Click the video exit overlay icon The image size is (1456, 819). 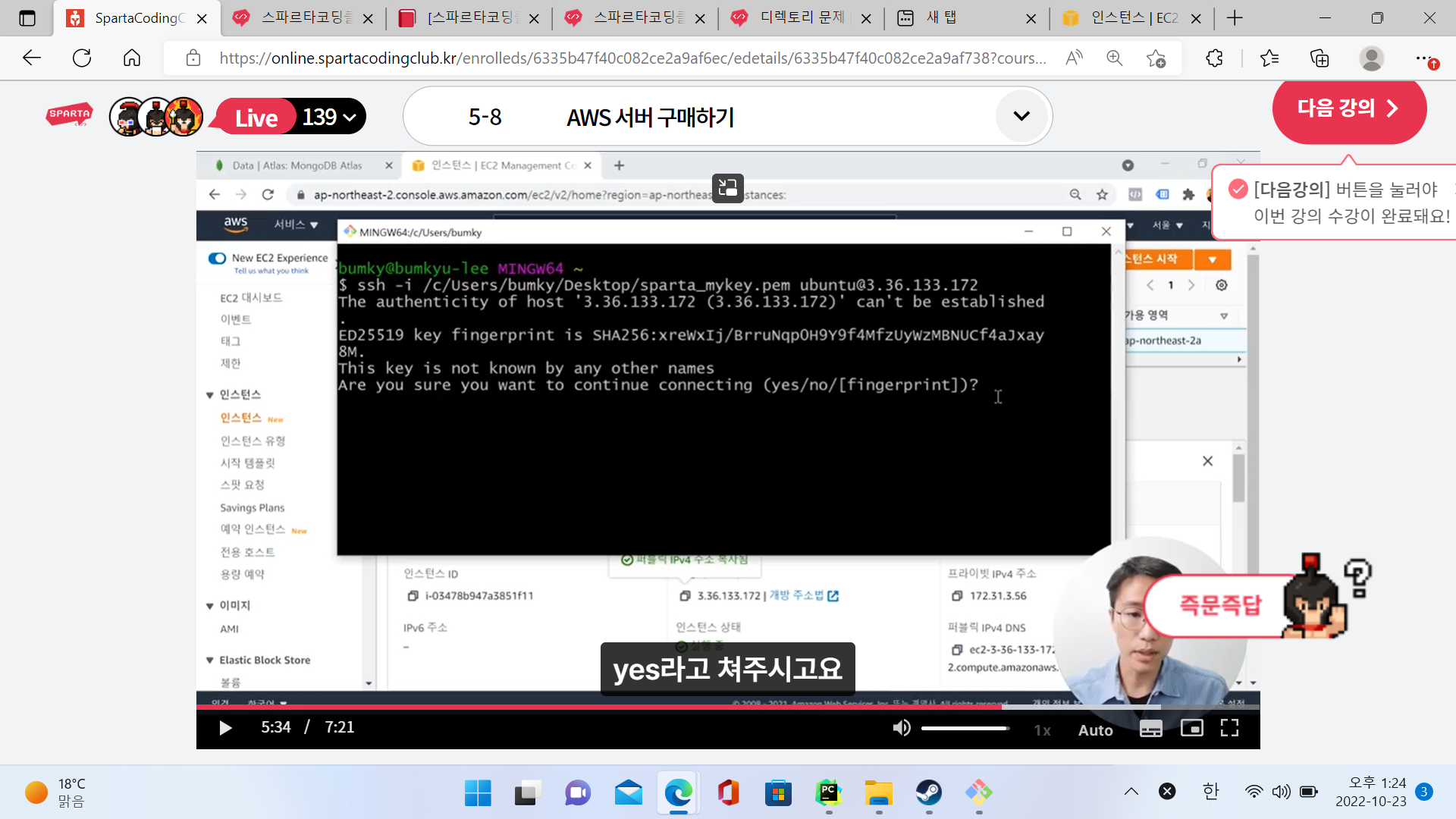tap(728, 188)
